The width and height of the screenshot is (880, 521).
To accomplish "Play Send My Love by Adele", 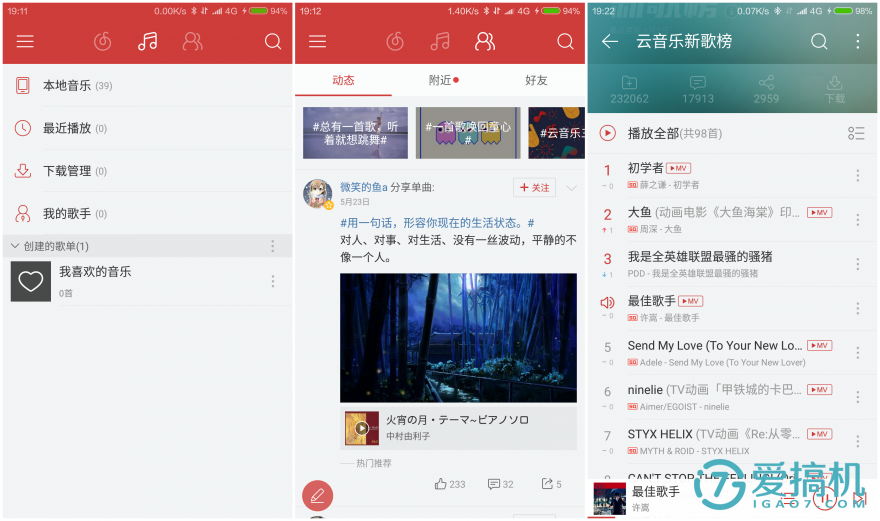I will coord(732,353).
